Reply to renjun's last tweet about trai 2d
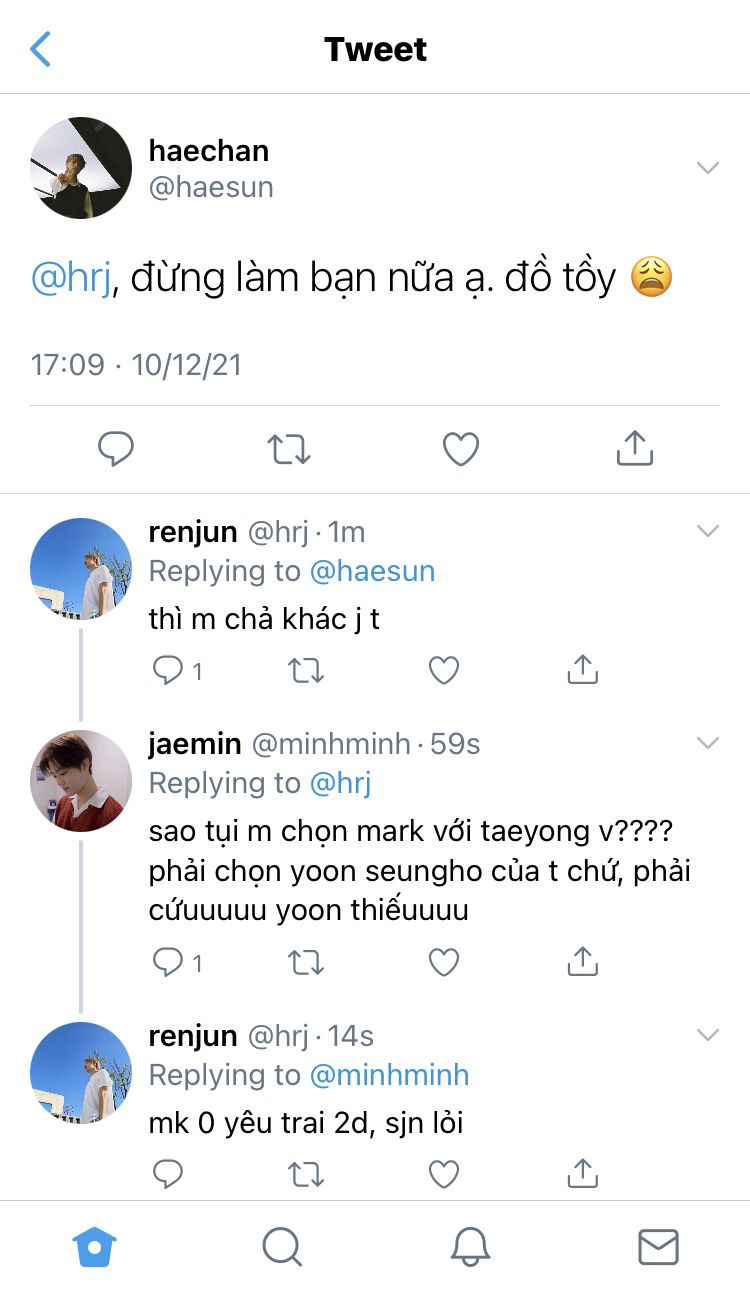 pos(167,1173)
